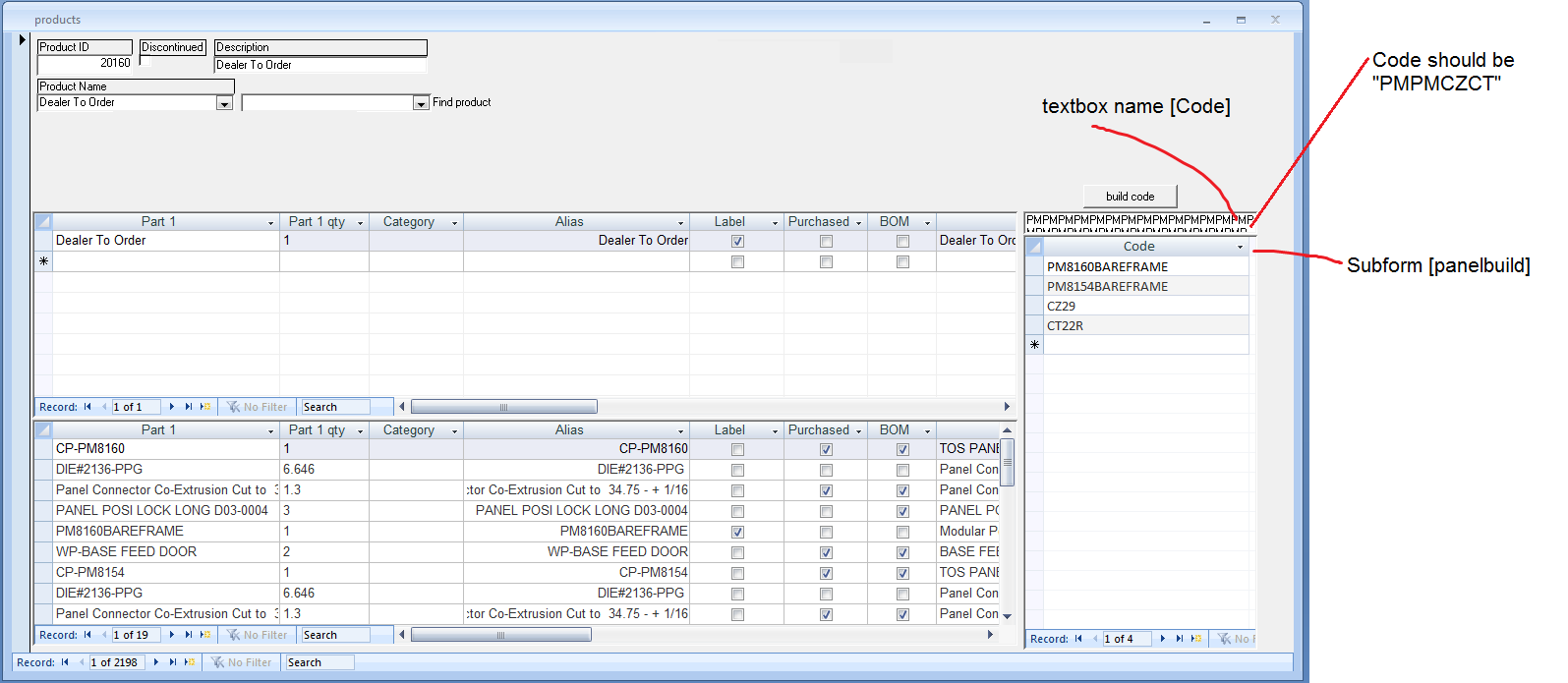
Task: Click the build code button
Action: [x=1130, y=197]
